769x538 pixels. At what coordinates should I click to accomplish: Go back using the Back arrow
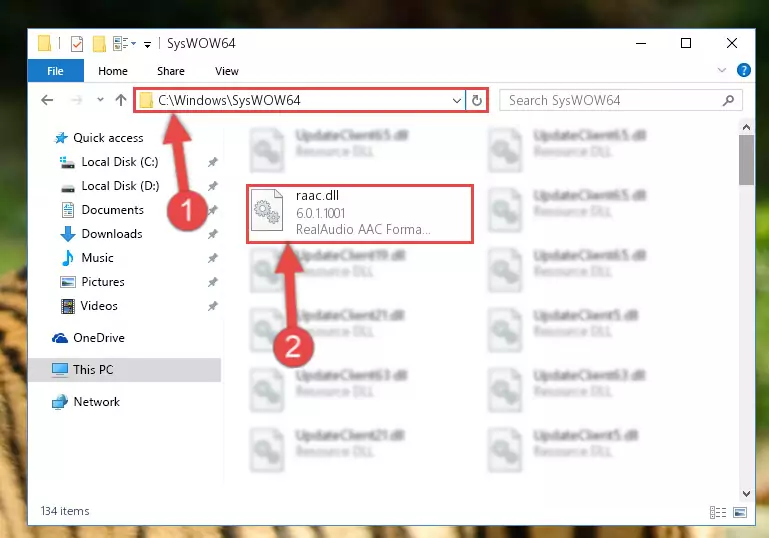coord(47,100)
